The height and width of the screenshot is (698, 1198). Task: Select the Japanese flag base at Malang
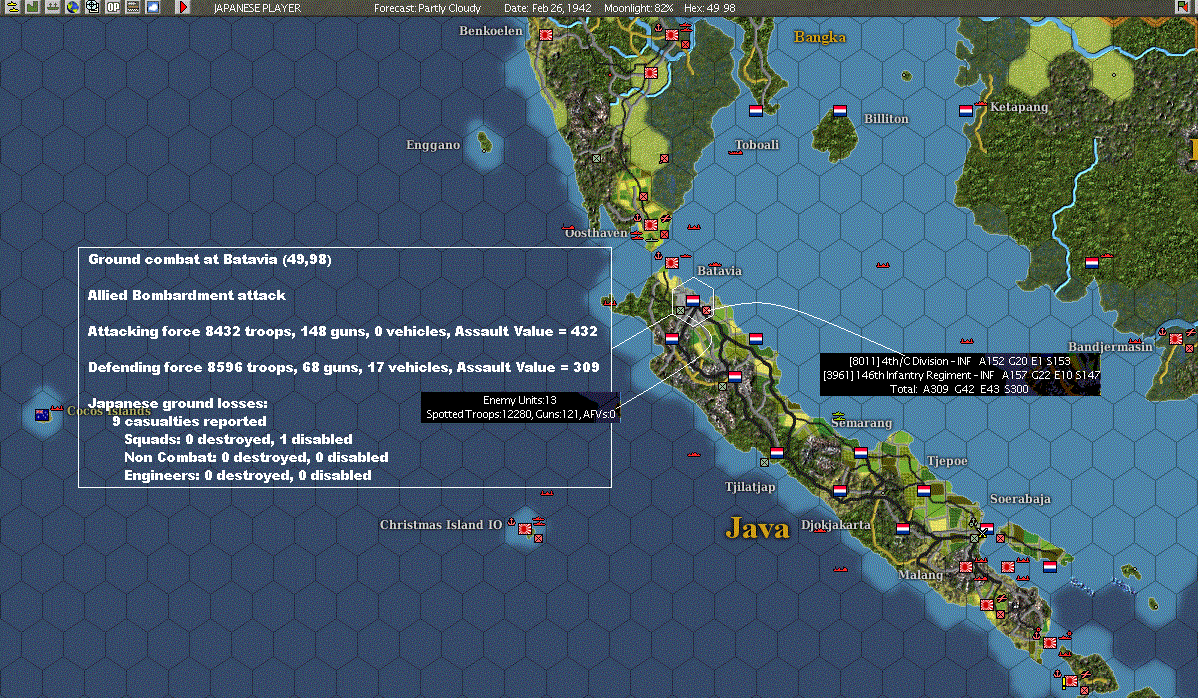click(x=966, y=567)
